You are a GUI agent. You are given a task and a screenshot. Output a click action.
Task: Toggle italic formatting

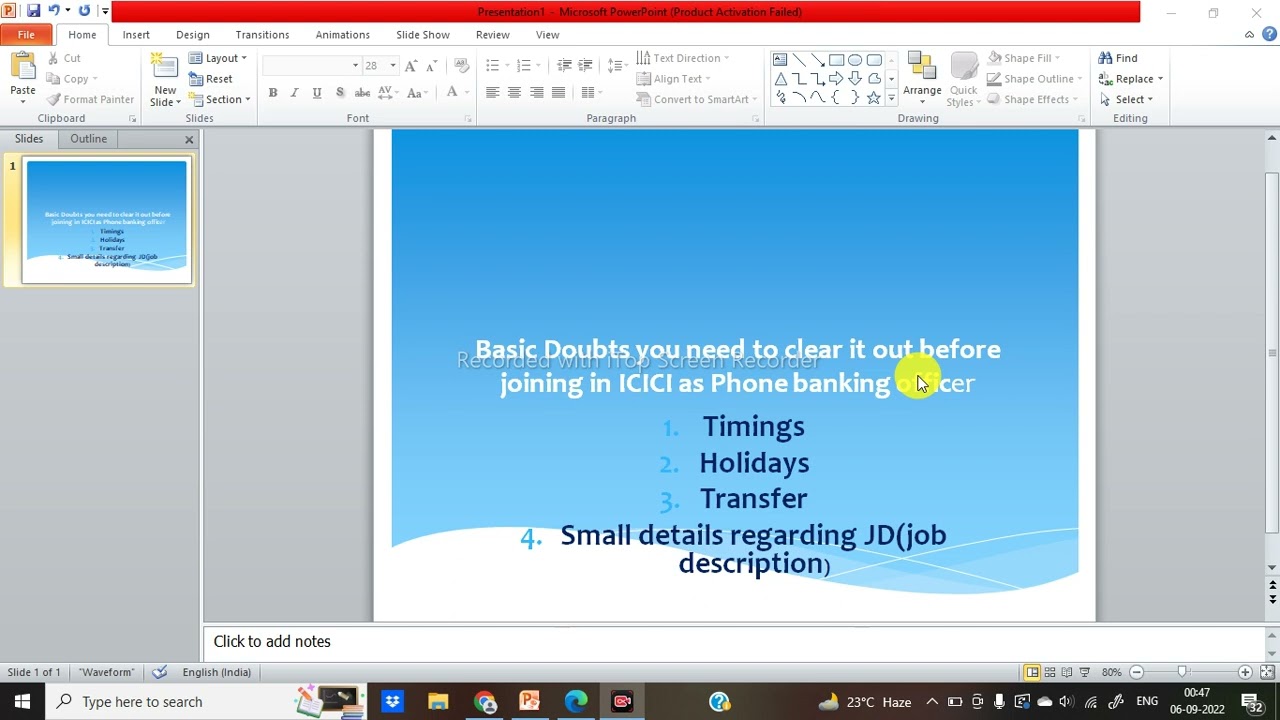pos(294,93)
